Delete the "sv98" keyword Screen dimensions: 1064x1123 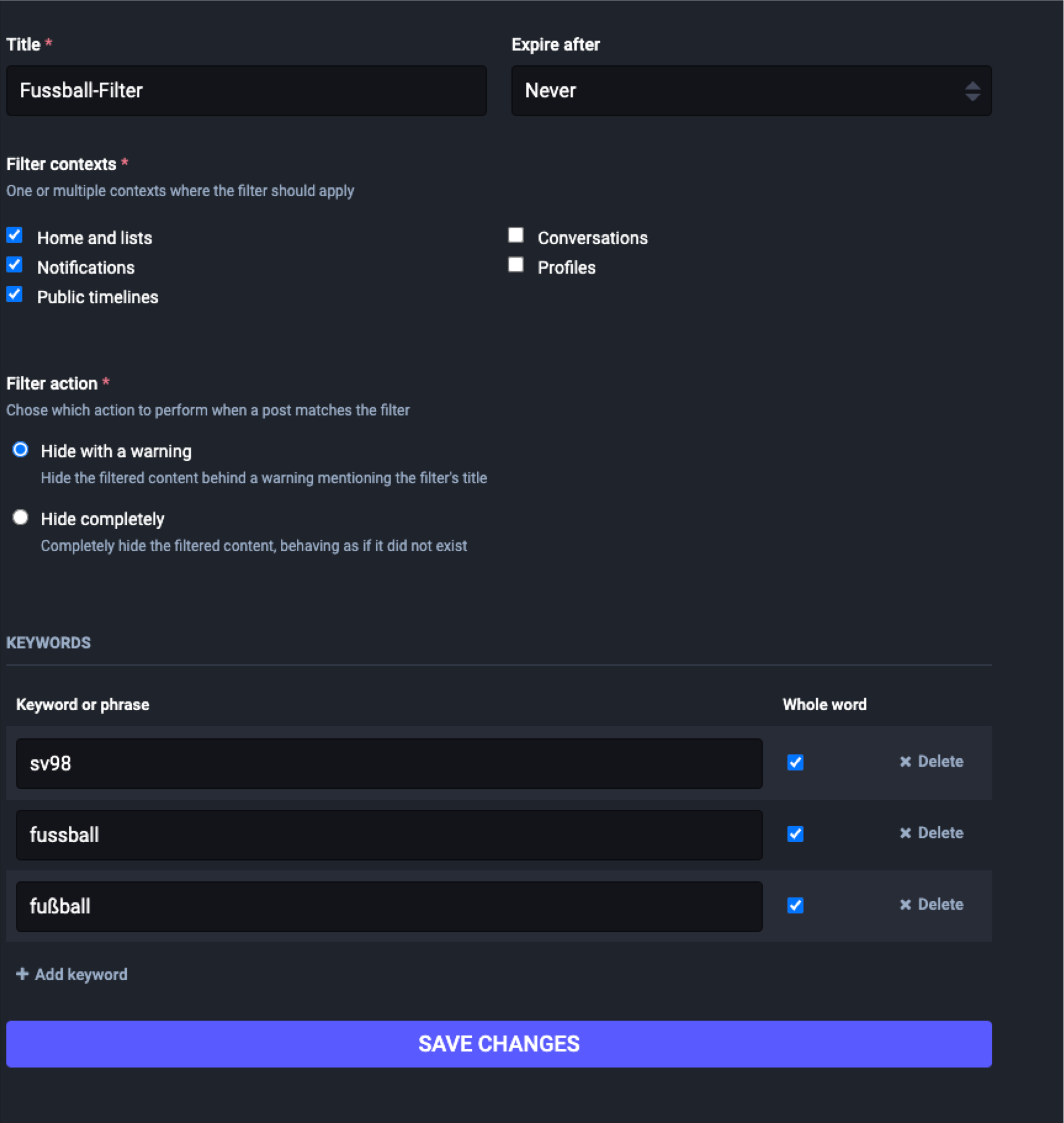(930, 761)
